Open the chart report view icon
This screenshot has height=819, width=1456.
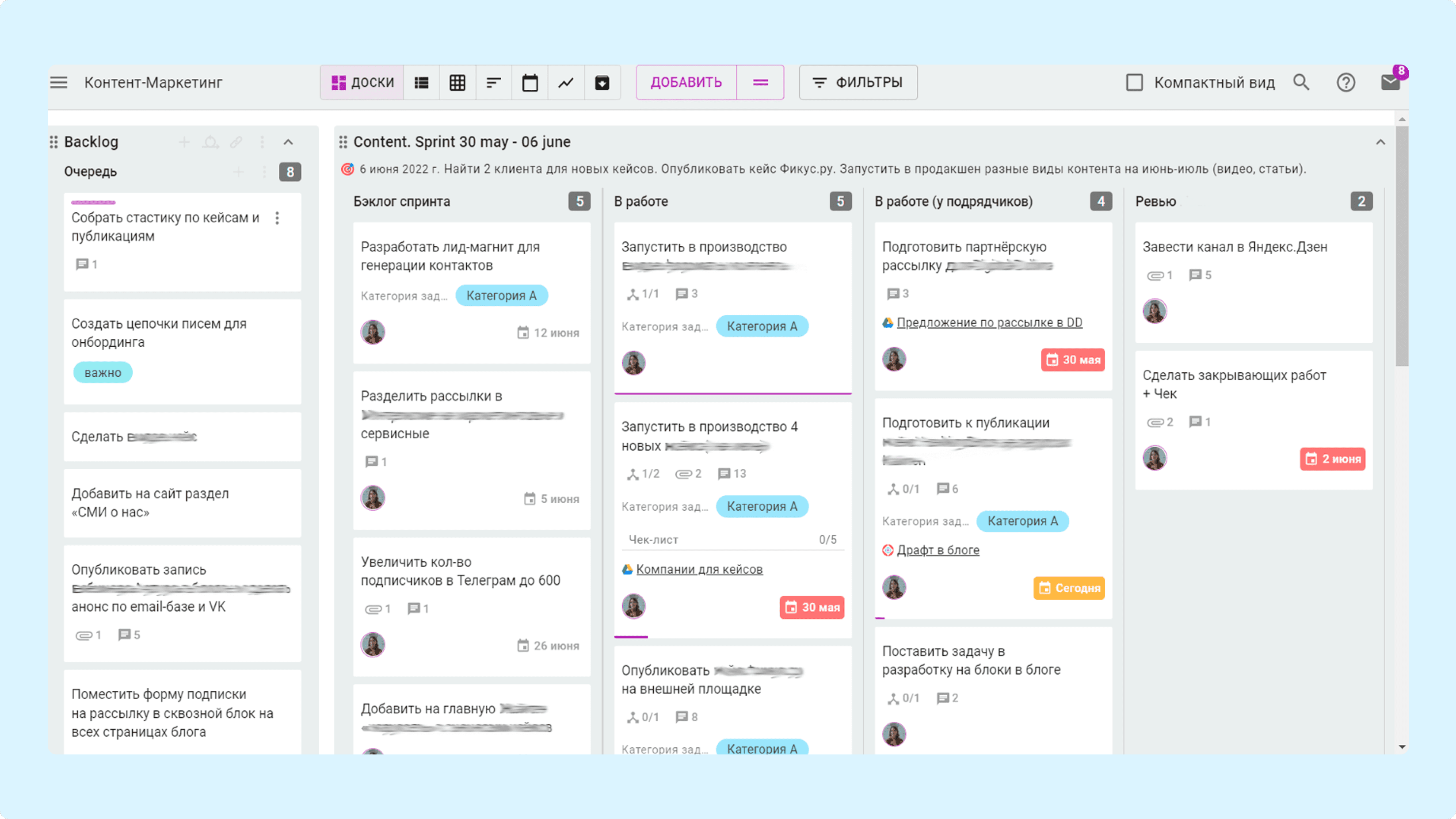[566, 83]
